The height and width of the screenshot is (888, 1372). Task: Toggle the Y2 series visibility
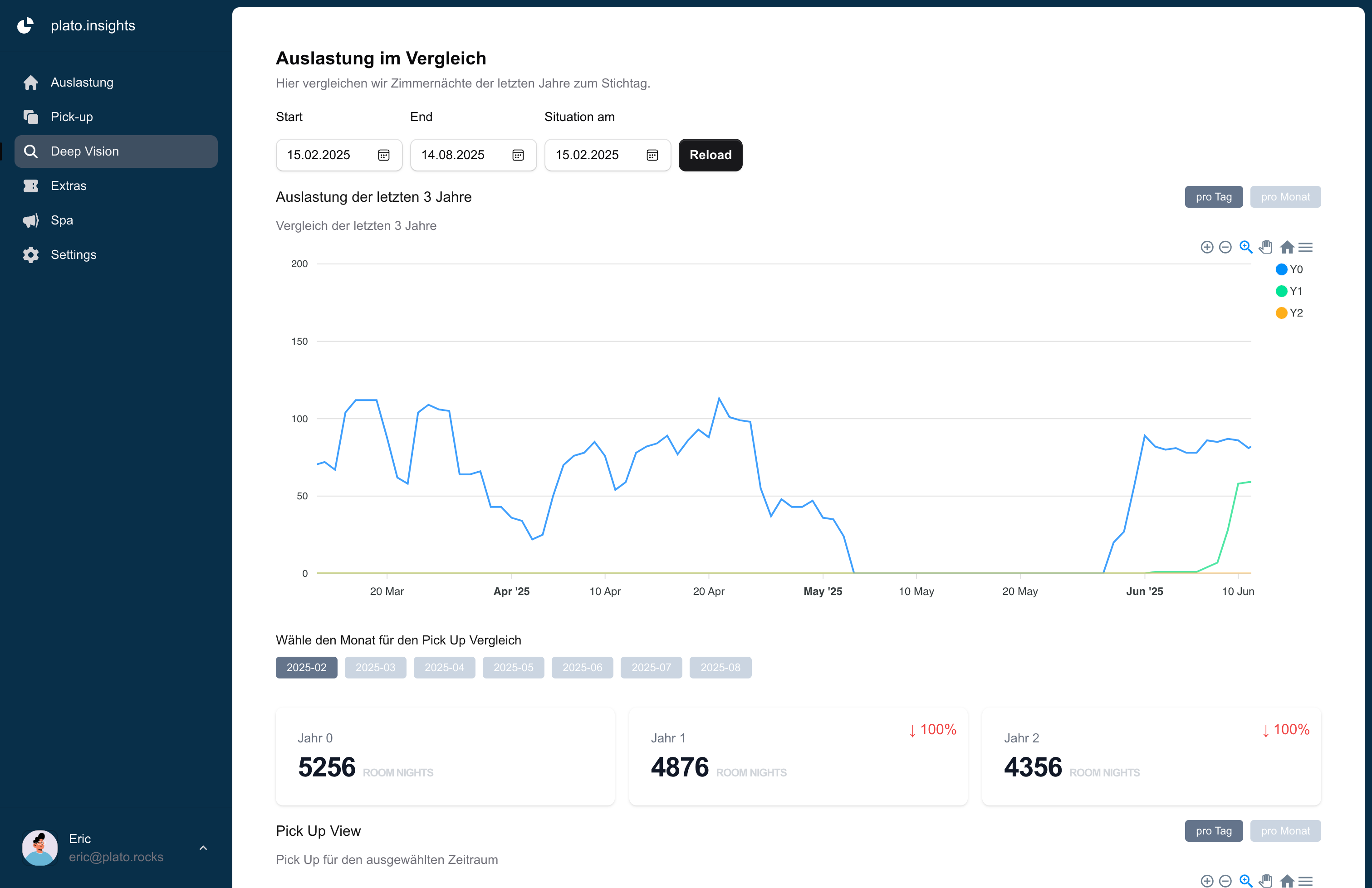click(x=1291, y=313)
